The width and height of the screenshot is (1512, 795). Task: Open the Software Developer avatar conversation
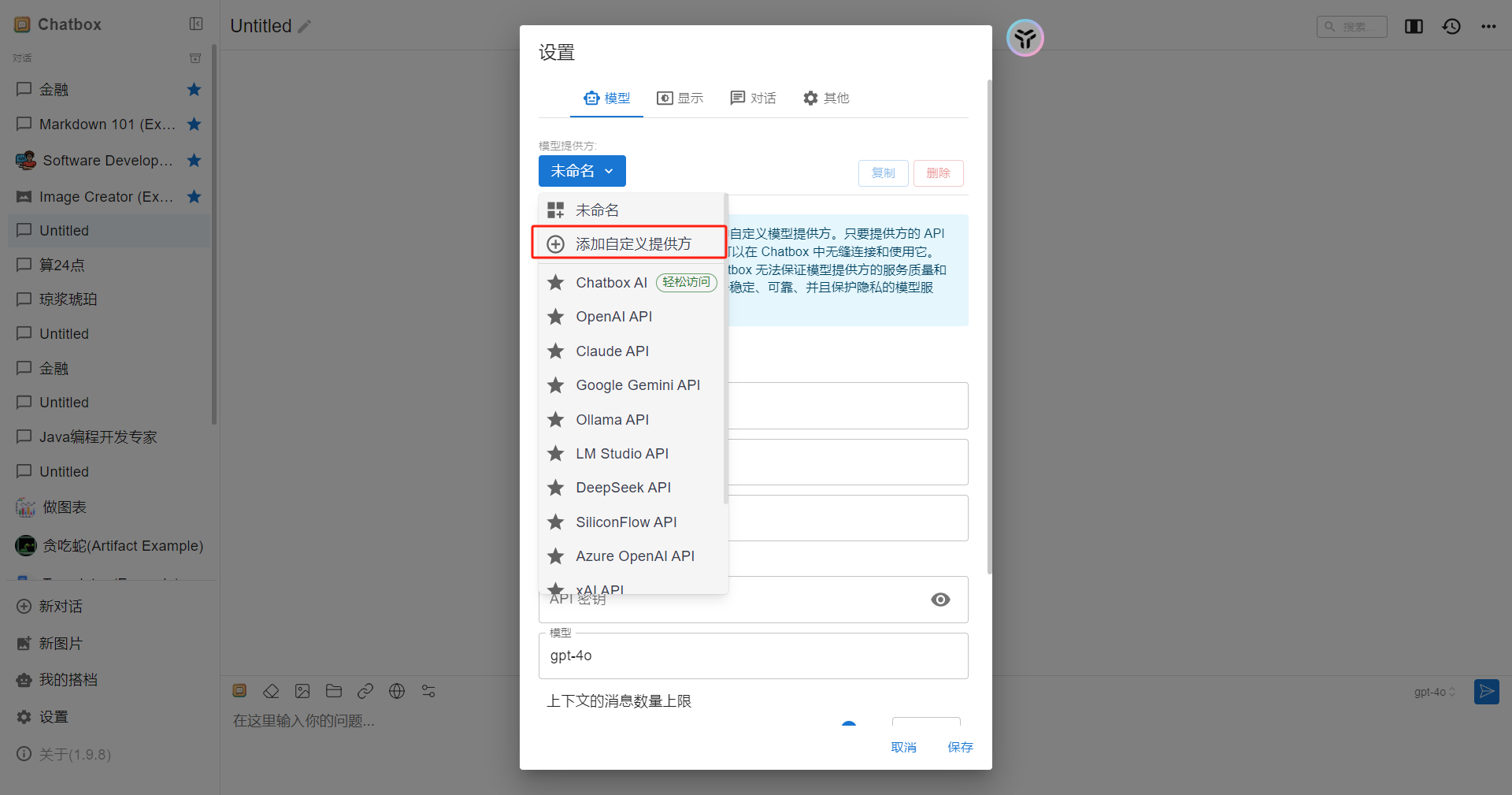(x=109, y=161)
